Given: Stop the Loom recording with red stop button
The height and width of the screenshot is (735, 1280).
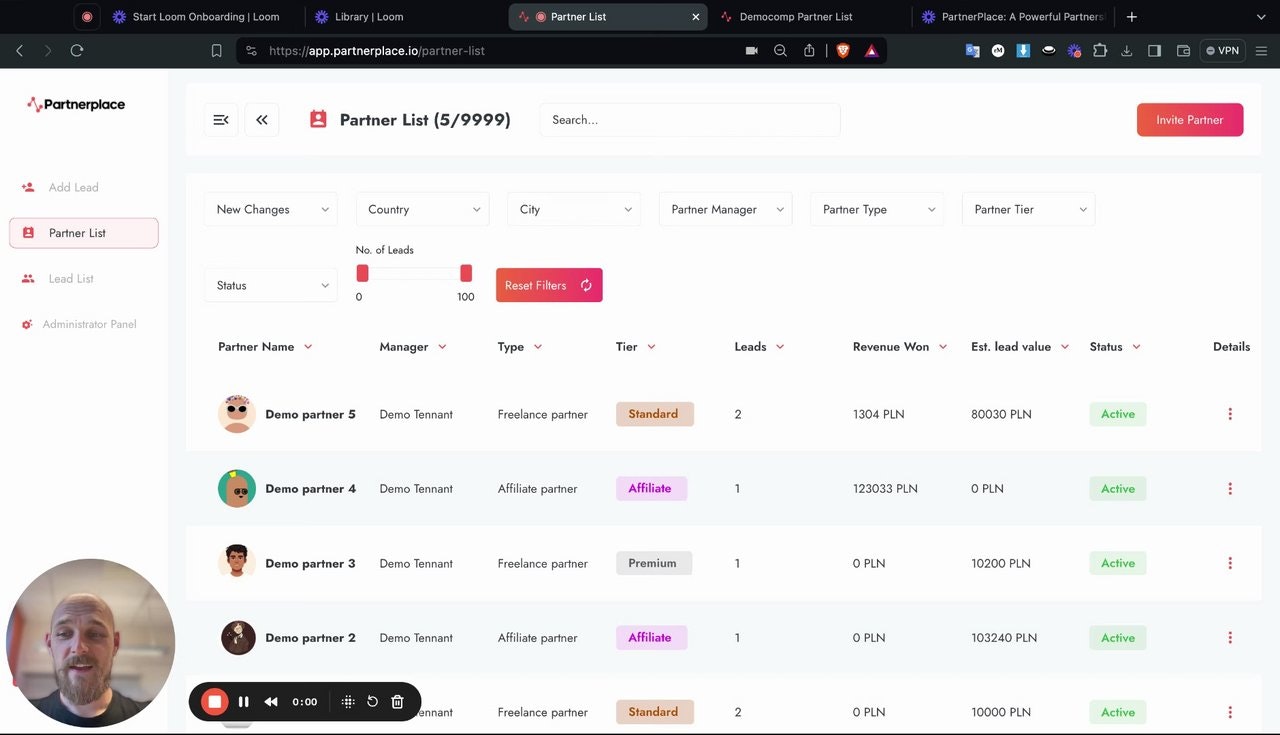Looking at the screenshot, I should coord(214,701).
